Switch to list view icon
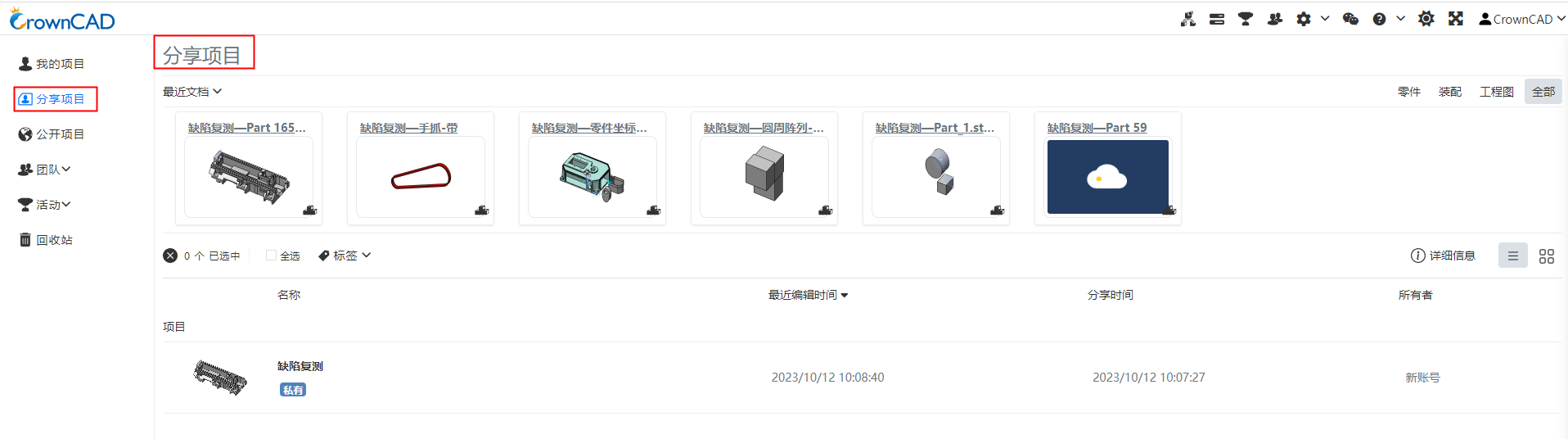 pyautogui.click(x=1512, y=256)
